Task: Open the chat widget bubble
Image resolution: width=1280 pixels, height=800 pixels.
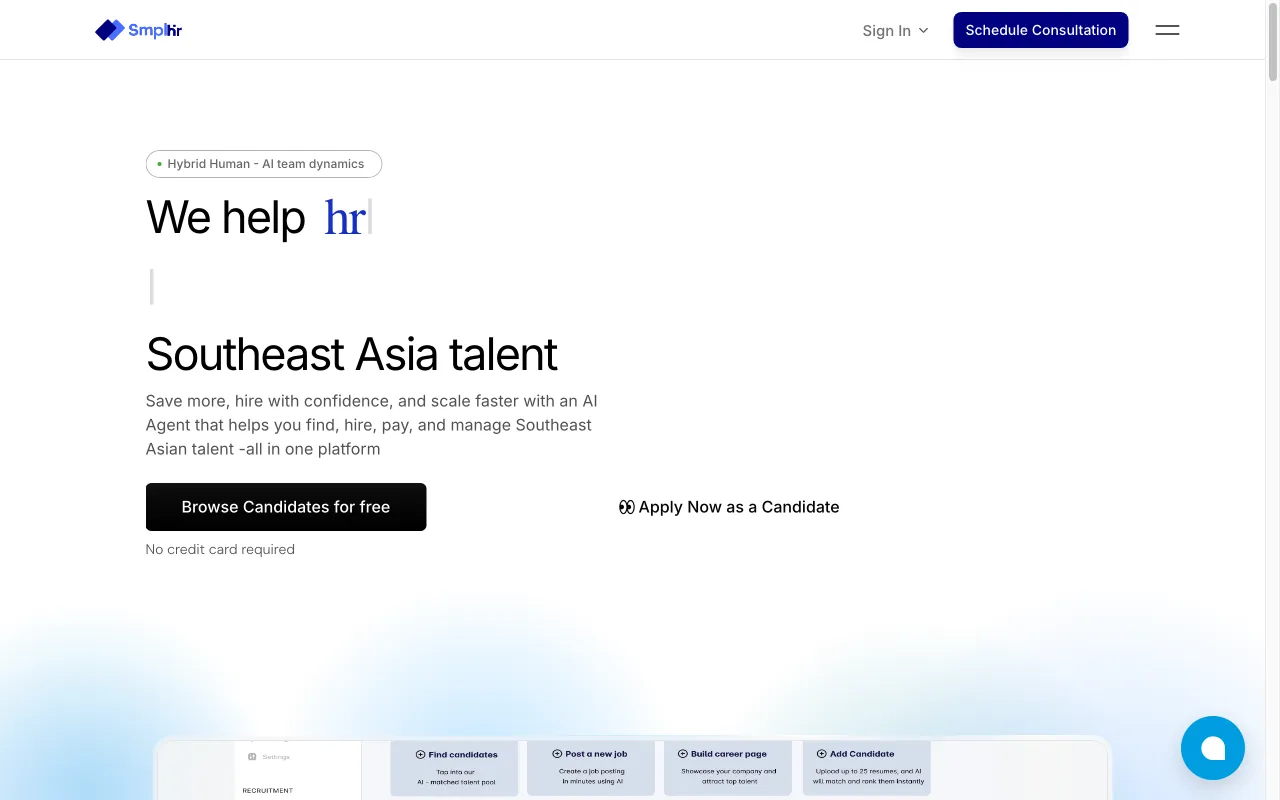Action: (1212, 748)
